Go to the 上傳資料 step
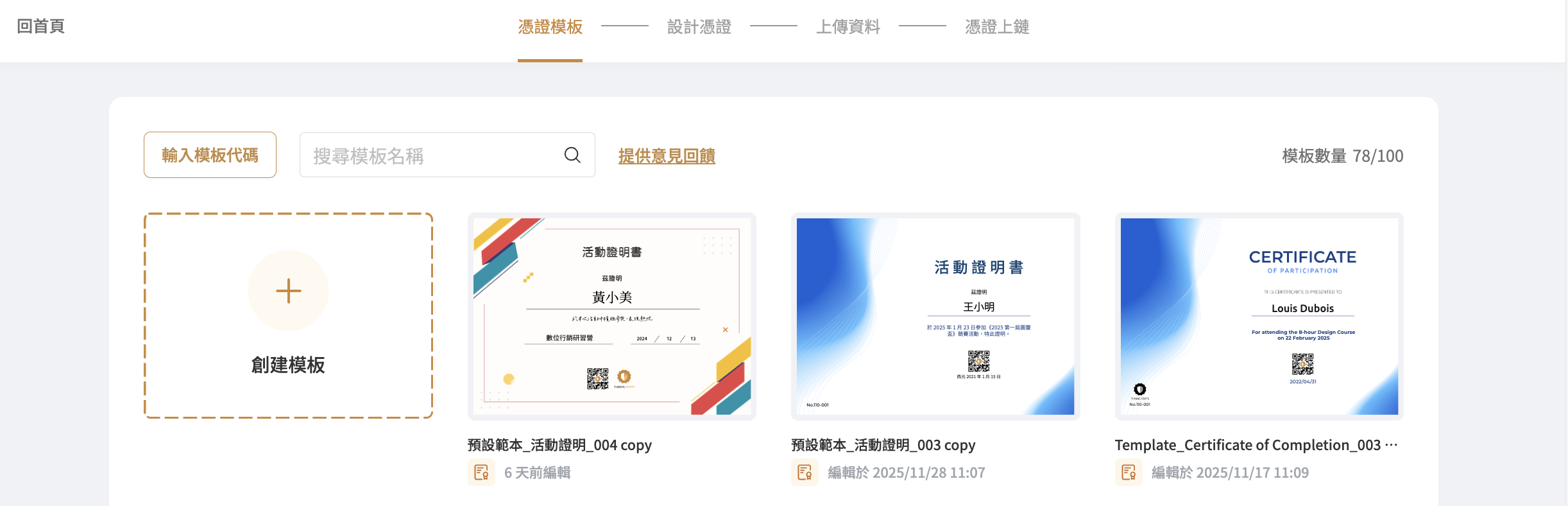Viewport: 1568px width, 506px height. click(848, 27)
